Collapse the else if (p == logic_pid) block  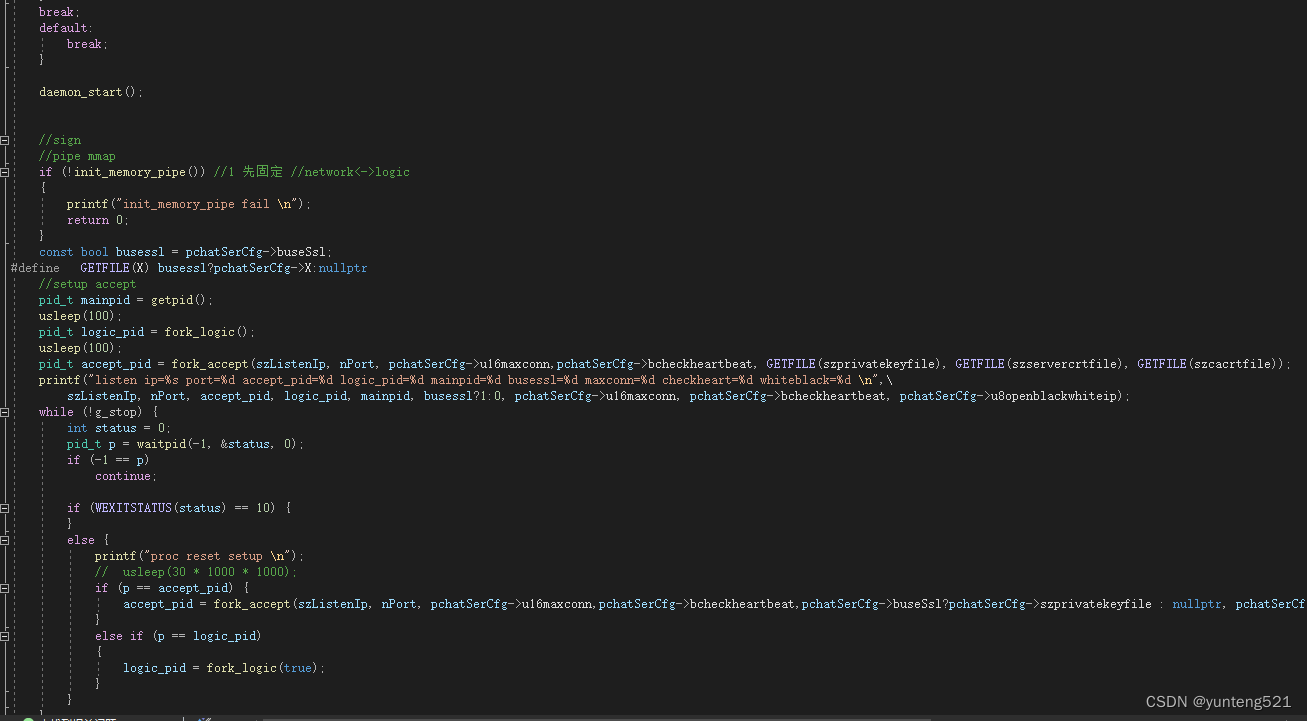coord(5,636)
